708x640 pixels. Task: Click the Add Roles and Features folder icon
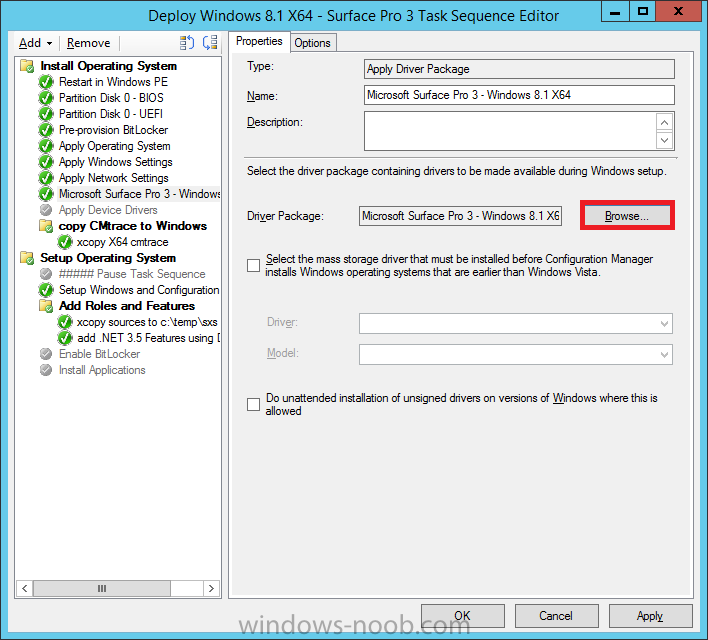pyautogui.click(x=46, y=306)
